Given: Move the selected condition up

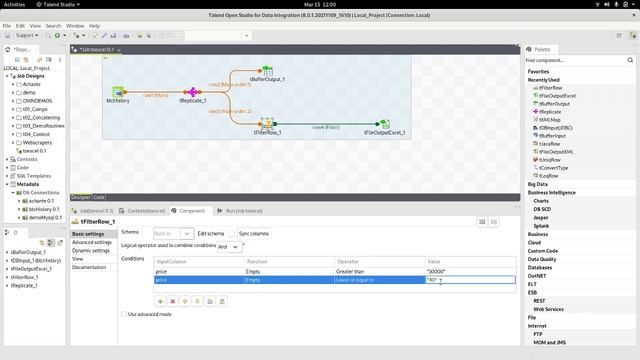Looking at the screenshot, I should [185, 301].
